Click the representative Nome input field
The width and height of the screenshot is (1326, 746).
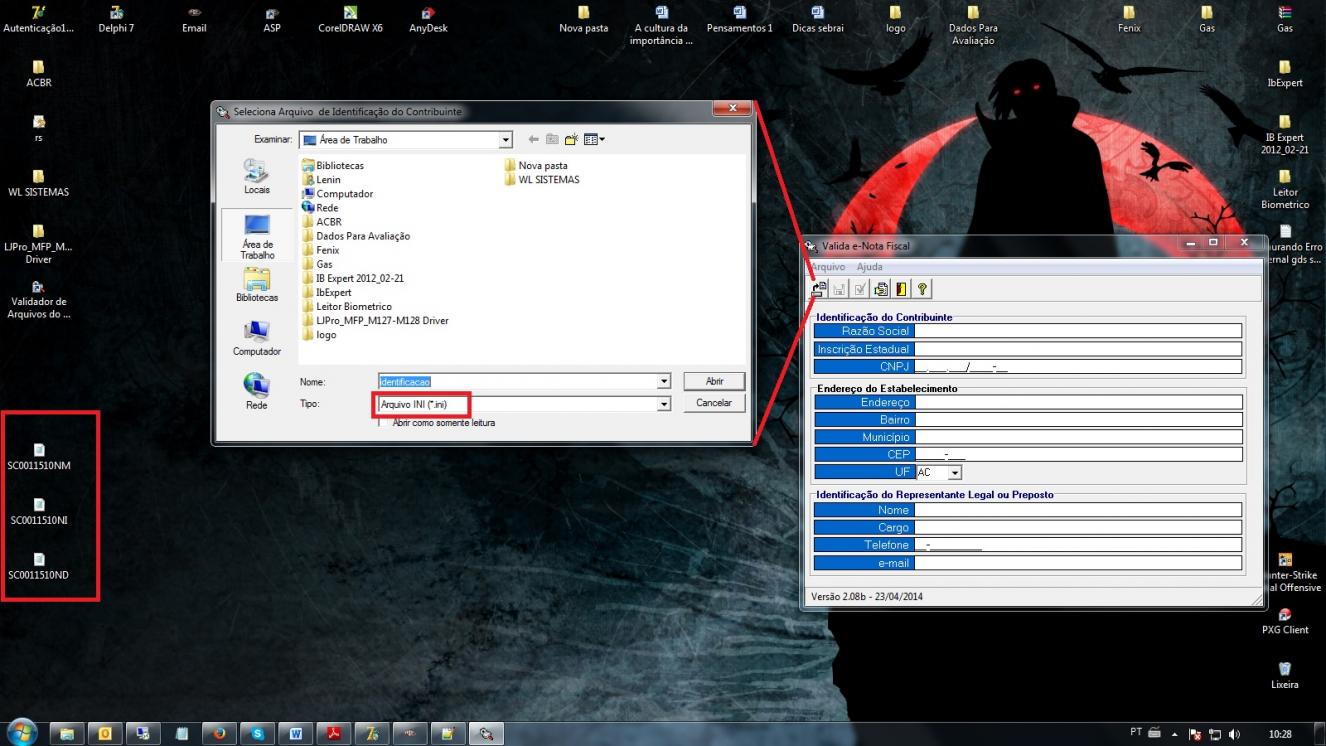[1078, 510]
